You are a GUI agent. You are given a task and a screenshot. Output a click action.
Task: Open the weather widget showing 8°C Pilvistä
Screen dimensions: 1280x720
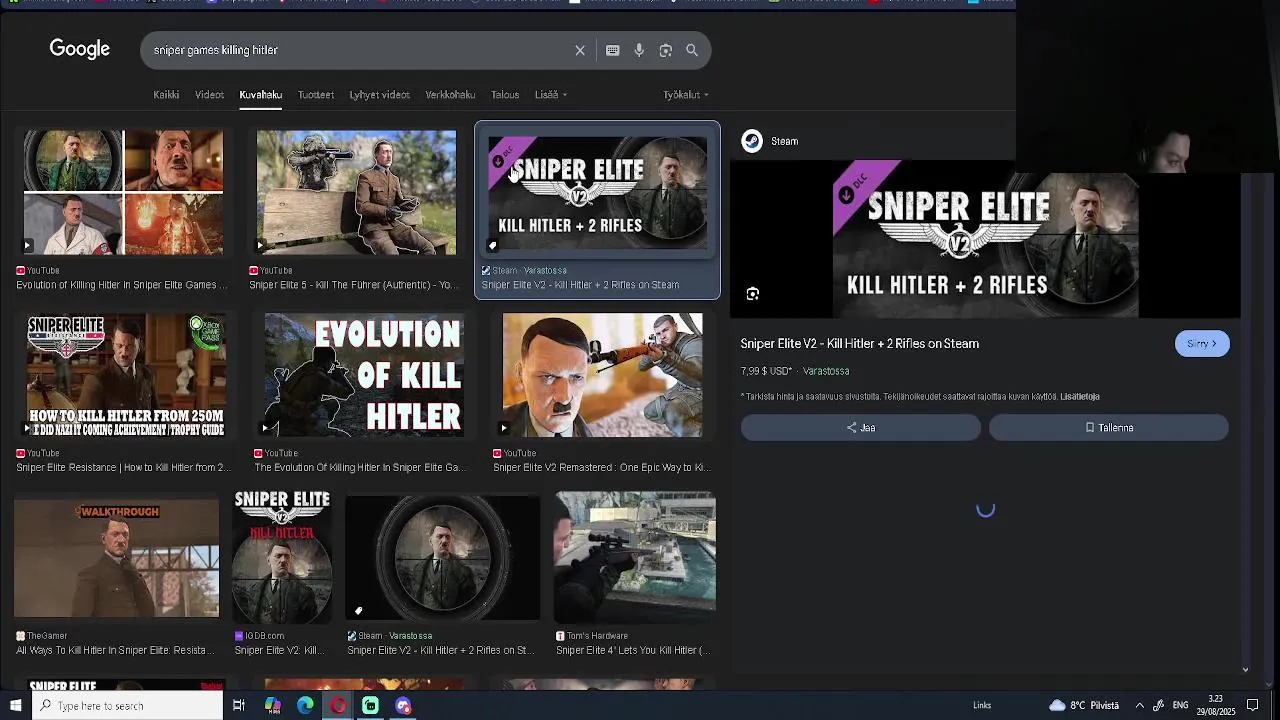[1084, 706]
